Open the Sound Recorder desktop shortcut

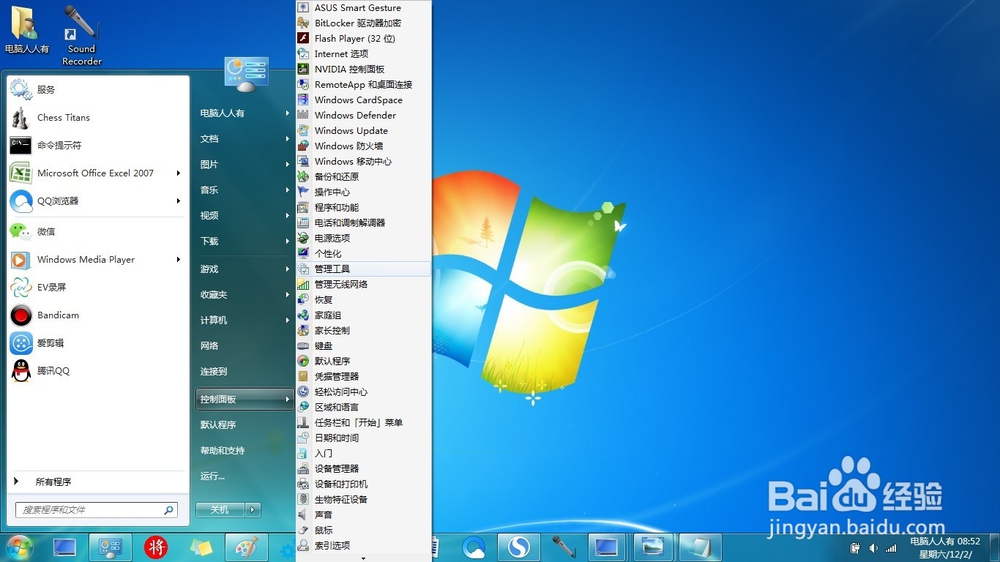[82, 36]
